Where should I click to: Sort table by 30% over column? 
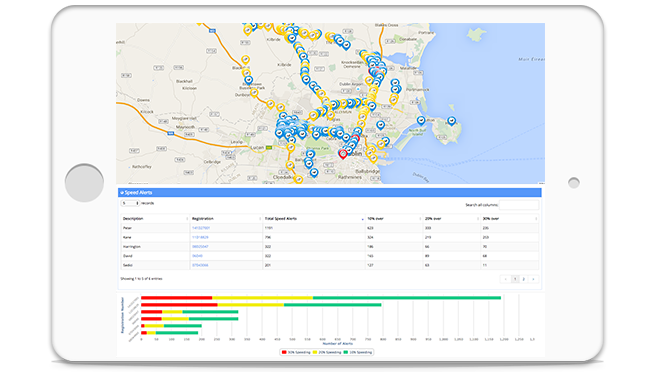click(509, 219)
